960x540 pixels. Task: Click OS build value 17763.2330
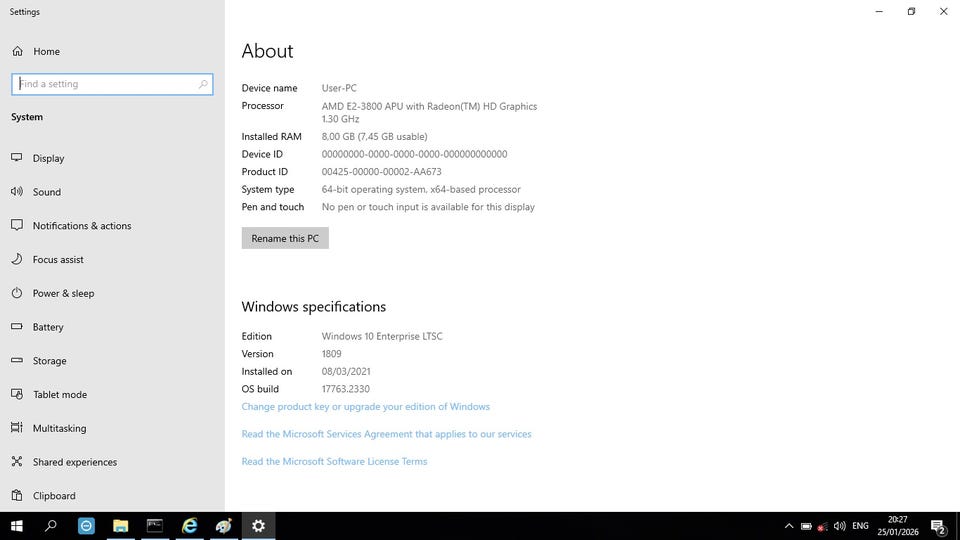point(345,389)
